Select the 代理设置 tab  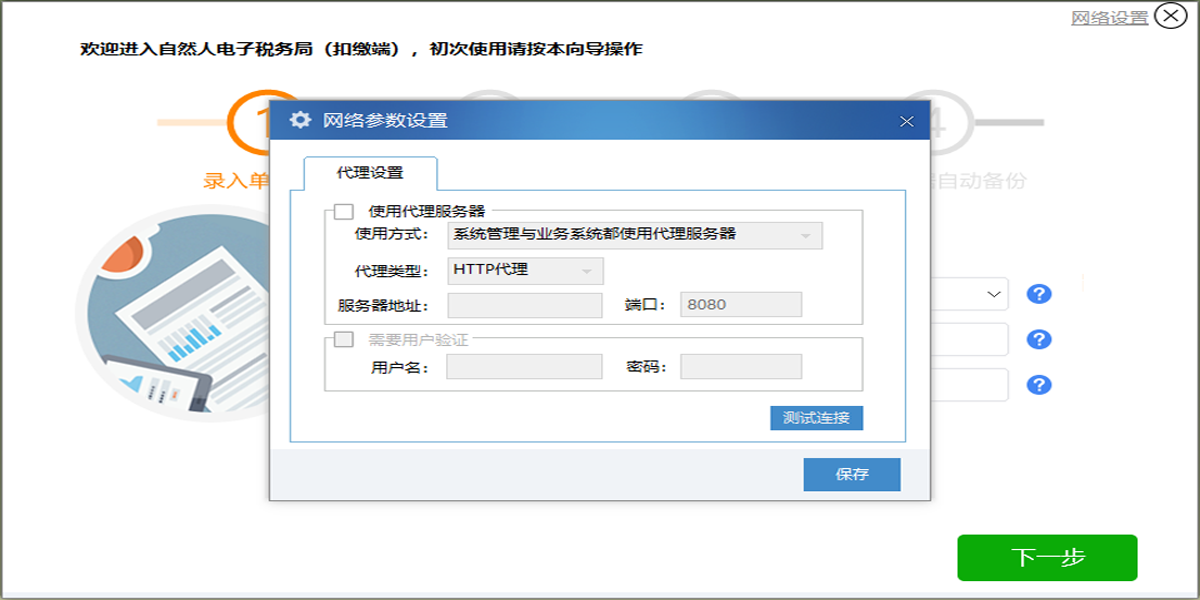coord(370,173)
